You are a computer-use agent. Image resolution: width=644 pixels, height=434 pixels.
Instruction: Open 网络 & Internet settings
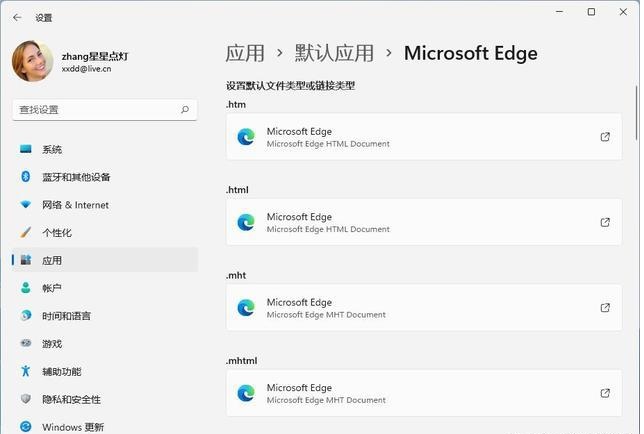coord(105,205)
